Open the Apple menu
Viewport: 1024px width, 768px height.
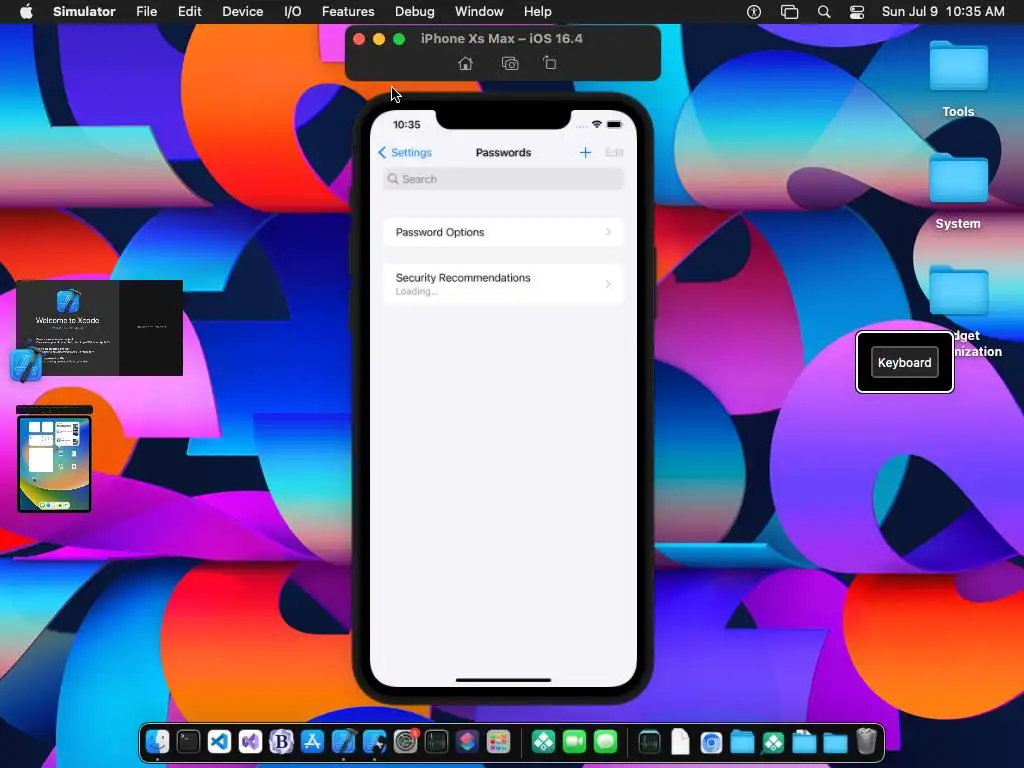pyautogui.click(x=26, y=11)
